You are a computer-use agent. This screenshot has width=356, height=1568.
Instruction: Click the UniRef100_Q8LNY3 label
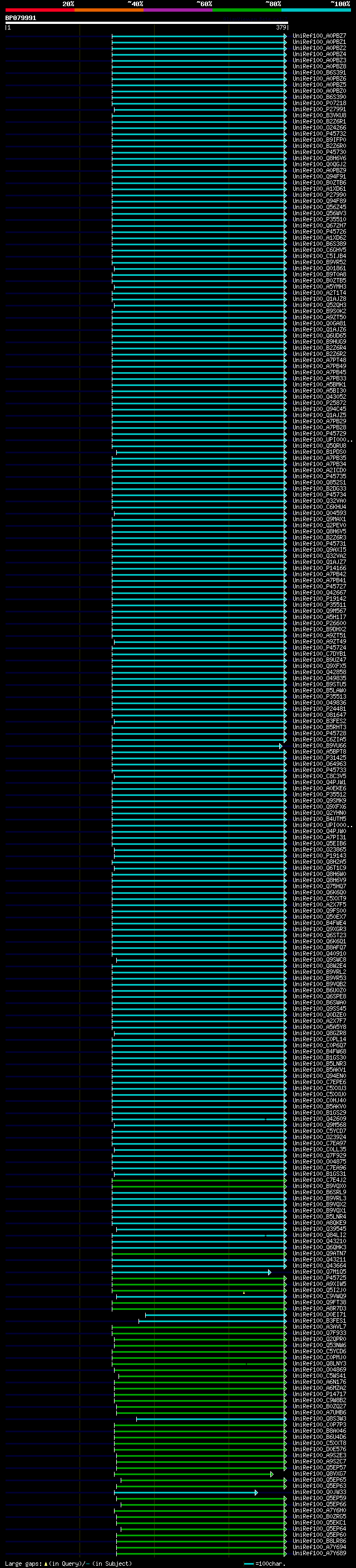coord(319,1363)
